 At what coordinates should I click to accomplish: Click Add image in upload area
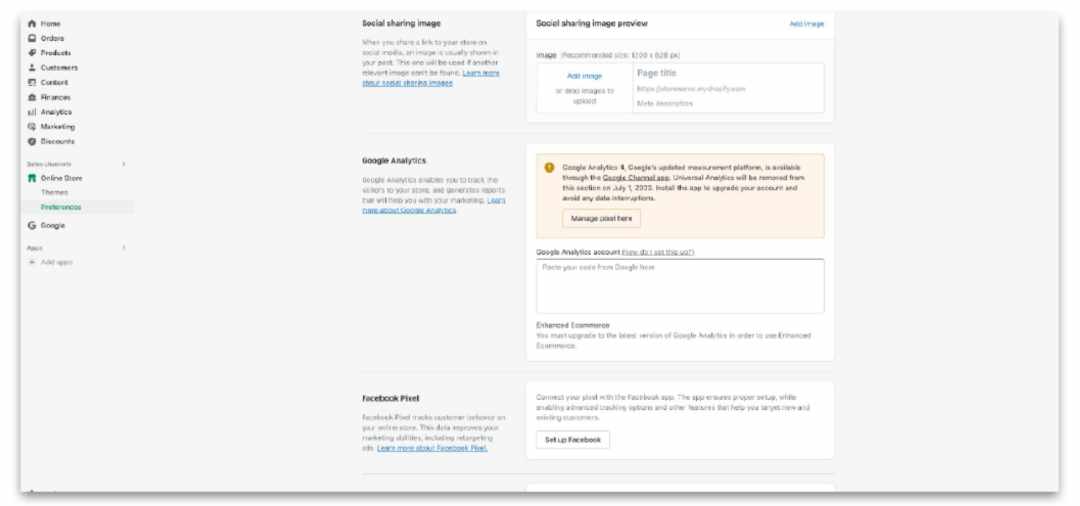point(584,76)
